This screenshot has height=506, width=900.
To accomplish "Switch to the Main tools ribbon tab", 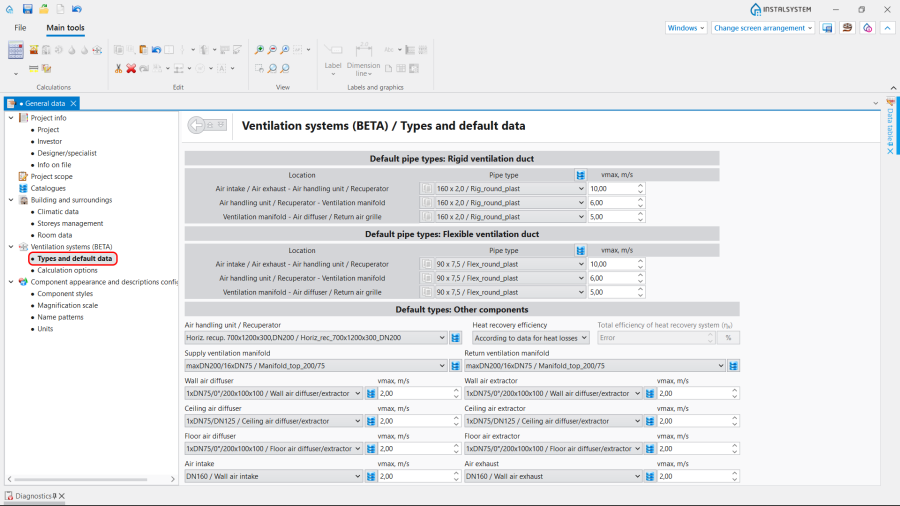I will click(x=65, y=28).
